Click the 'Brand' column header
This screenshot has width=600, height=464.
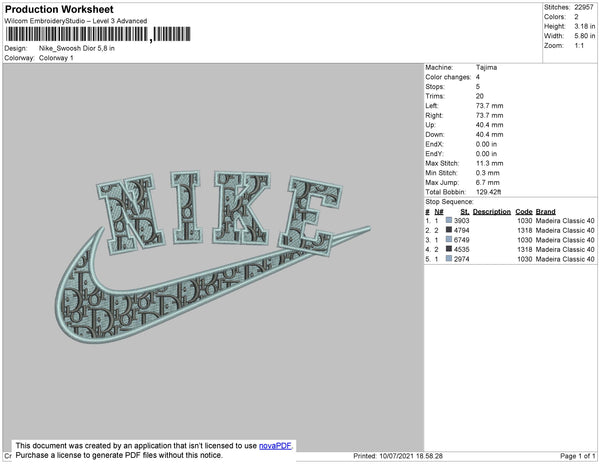pos(545,212)
